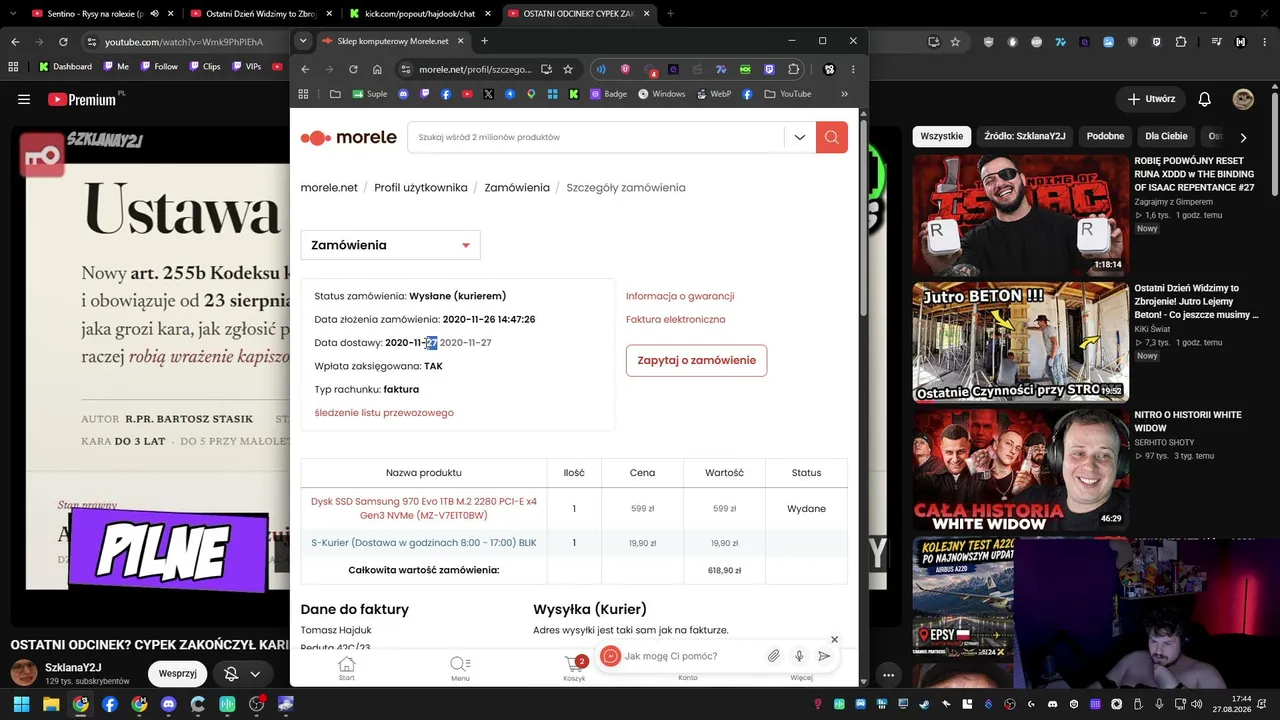Image resolution: width=1280 pixels, height=720 pixels.
Task: Select the Dla Ciebie filter chip
Action: tap(1166, 136)
